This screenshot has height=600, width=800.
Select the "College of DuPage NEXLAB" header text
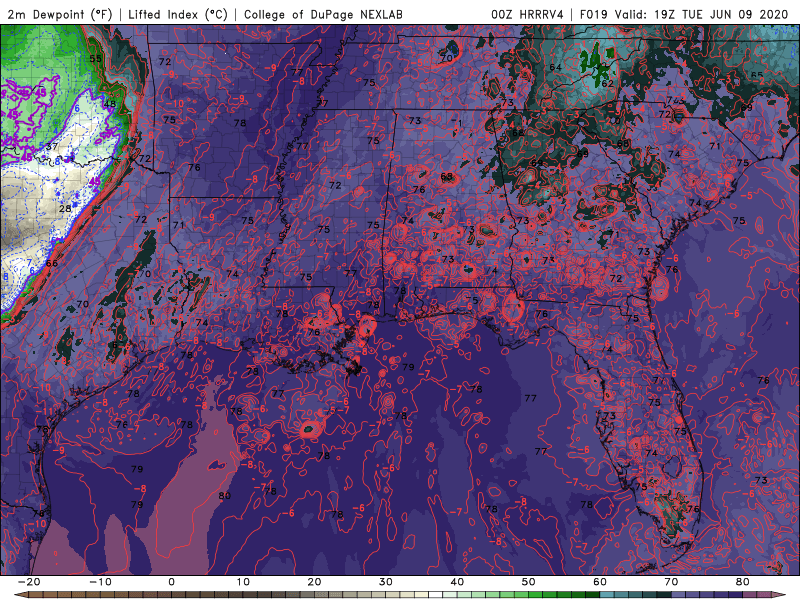tap(323, 15)
